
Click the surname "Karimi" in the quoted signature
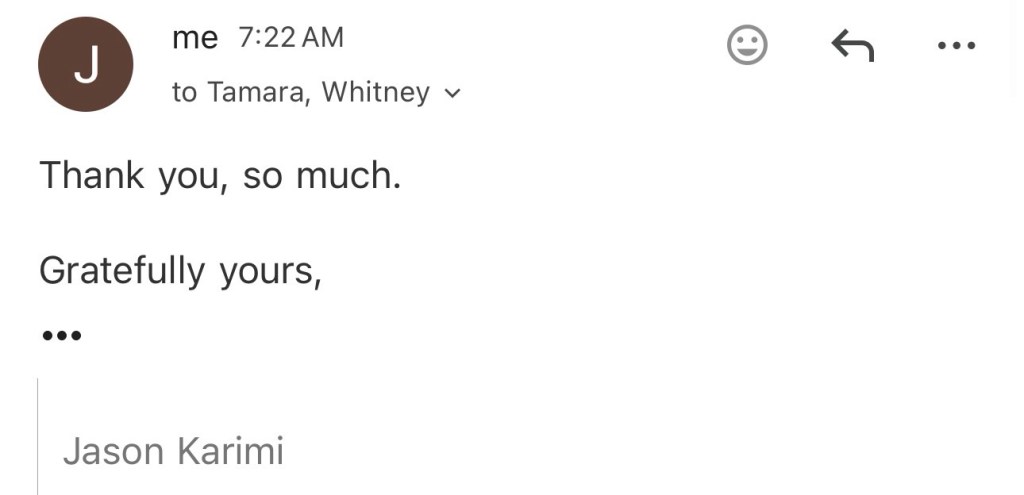(230, 451)
